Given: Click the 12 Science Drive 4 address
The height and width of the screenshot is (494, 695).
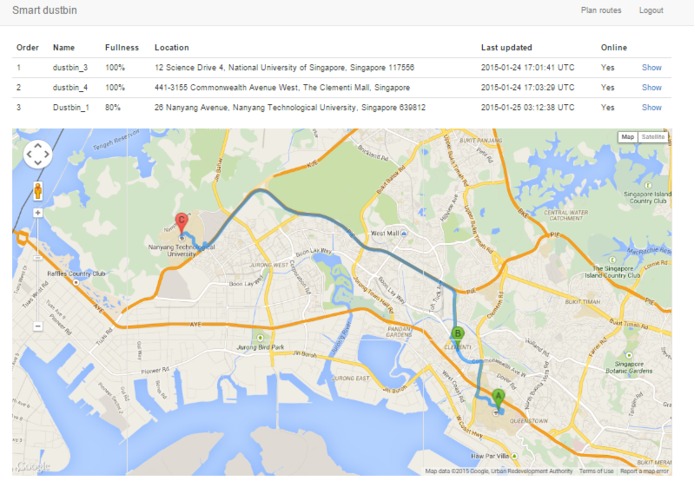Looking at the screenshot, I should coord(284,67).
